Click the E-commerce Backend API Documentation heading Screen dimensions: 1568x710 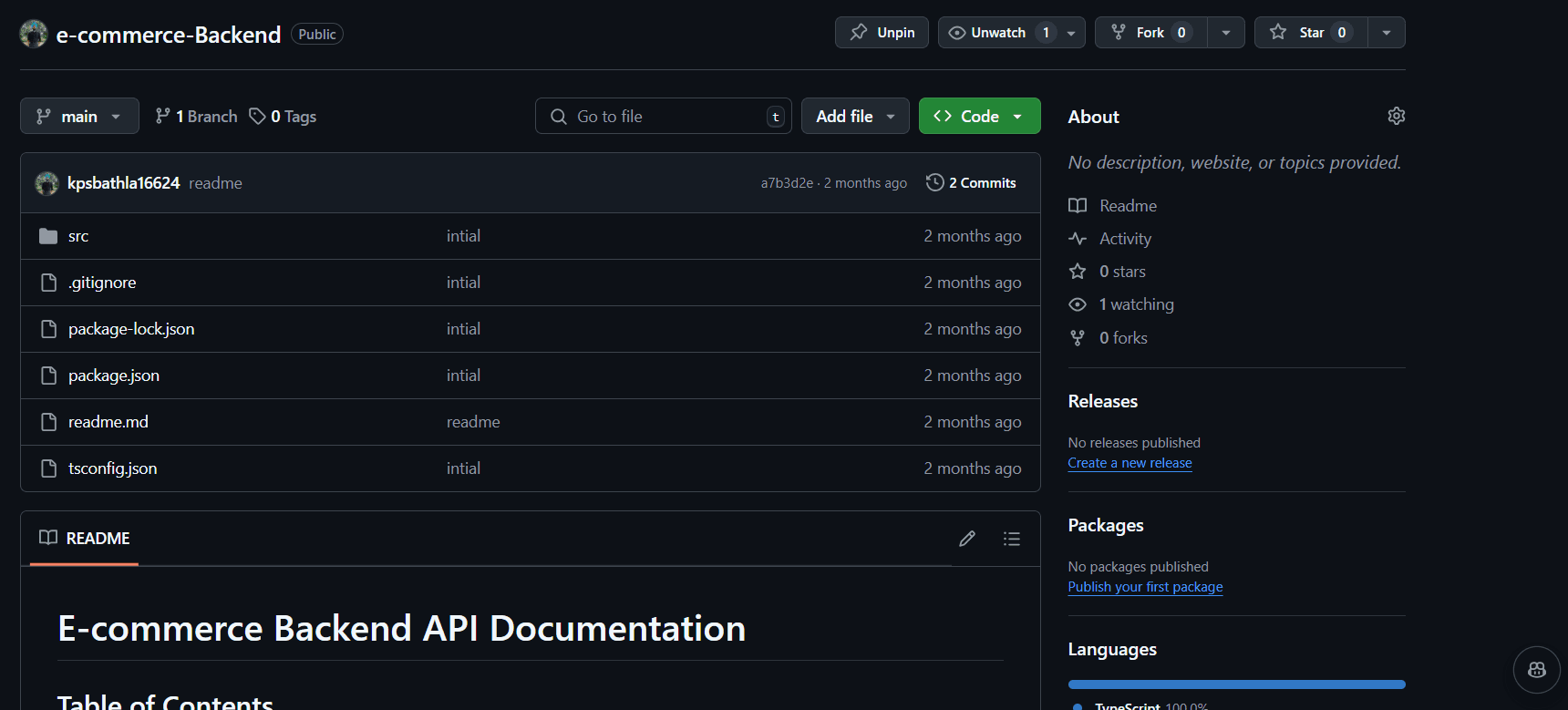[402, 629]
